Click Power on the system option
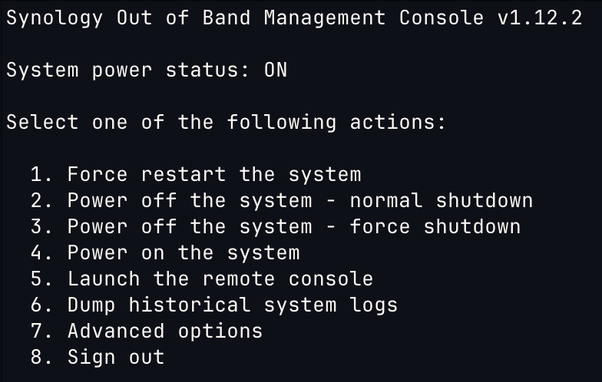Screen dimensions: 602x382 (165, 253)
